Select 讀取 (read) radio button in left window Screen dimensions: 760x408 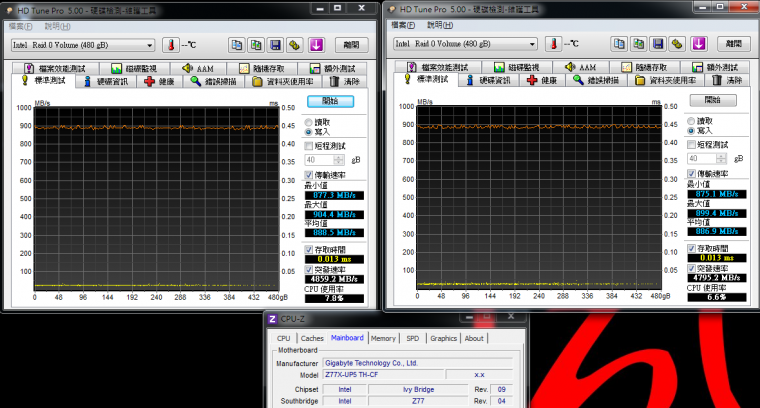(x=309, y=122)
